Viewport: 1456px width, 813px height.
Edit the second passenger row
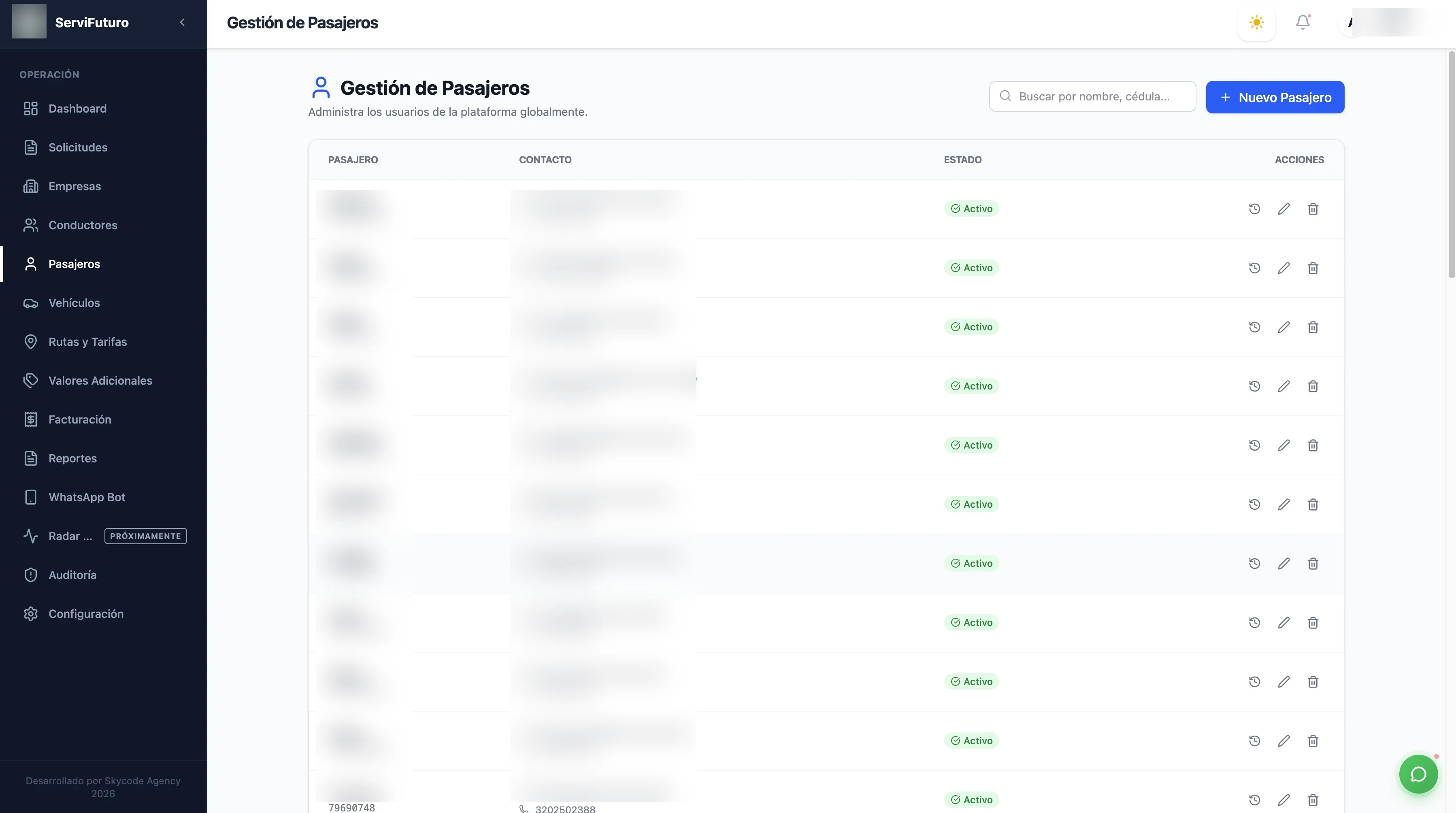click(x=1284, y=268)
